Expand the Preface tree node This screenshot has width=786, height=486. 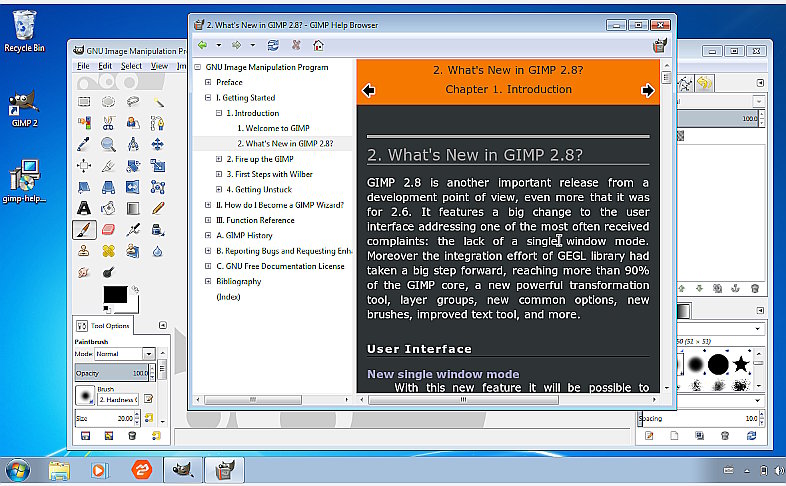(x=208, y=82)
